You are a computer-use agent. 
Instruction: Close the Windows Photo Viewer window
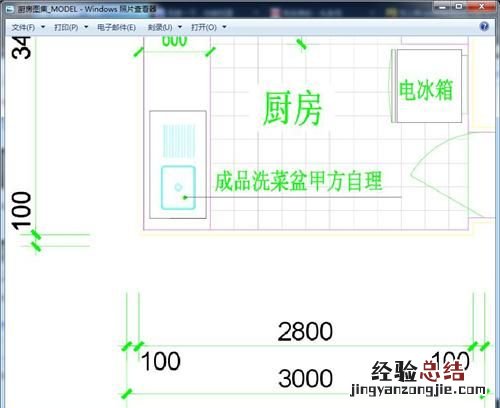point(482,7)
